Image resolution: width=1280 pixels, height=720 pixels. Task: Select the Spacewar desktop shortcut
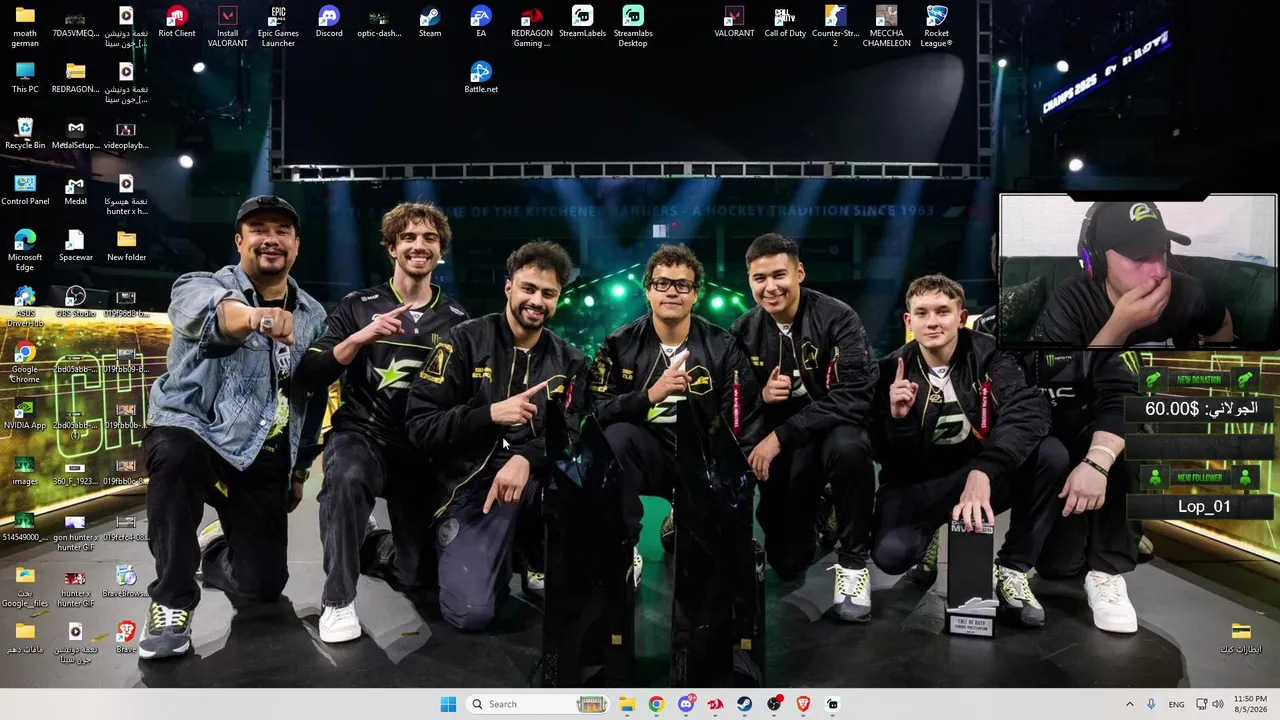(76, 247)
